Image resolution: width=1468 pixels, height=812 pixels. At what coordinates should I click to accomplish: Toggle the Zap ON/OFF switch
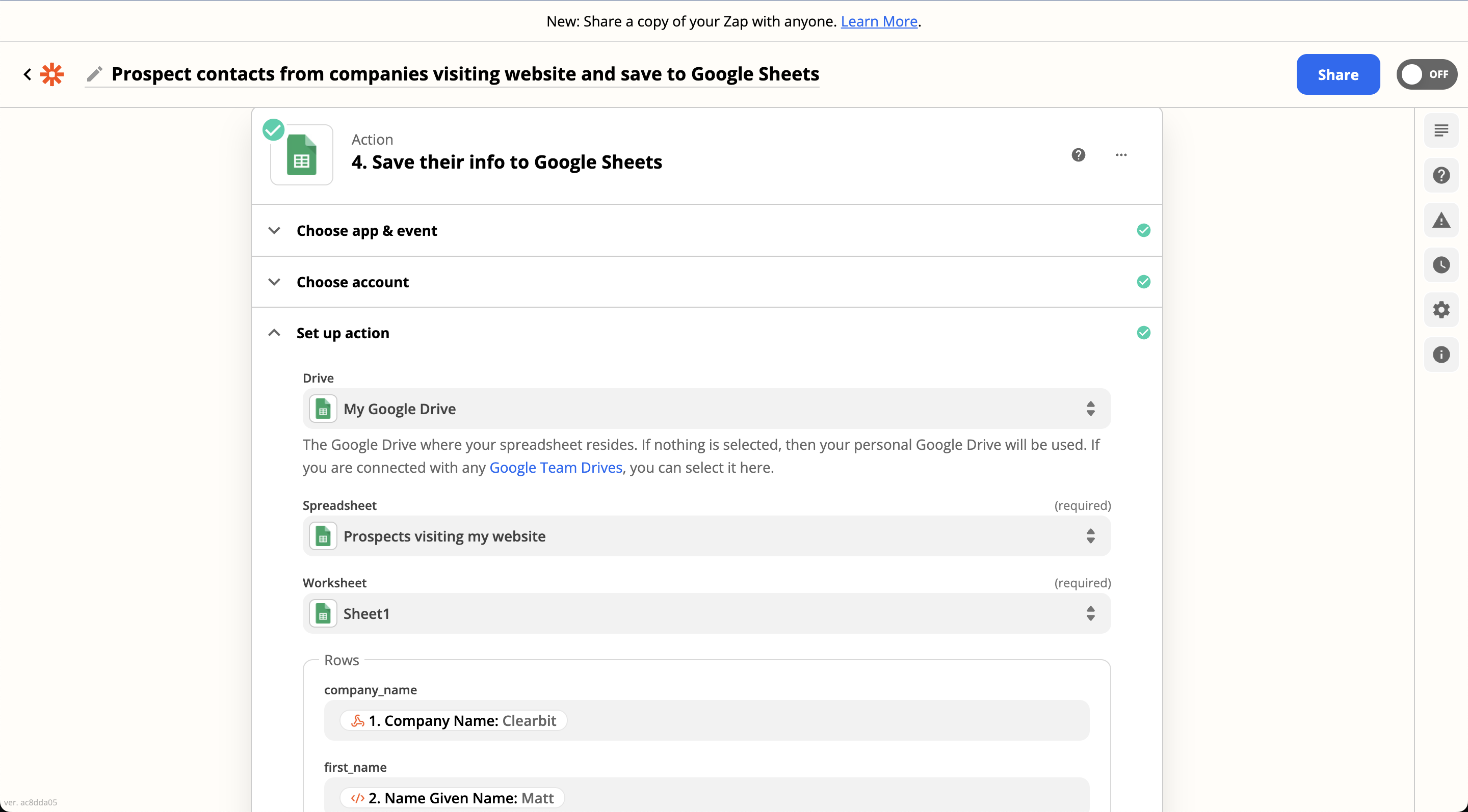pyautogui.click(x=1426, y=74)
